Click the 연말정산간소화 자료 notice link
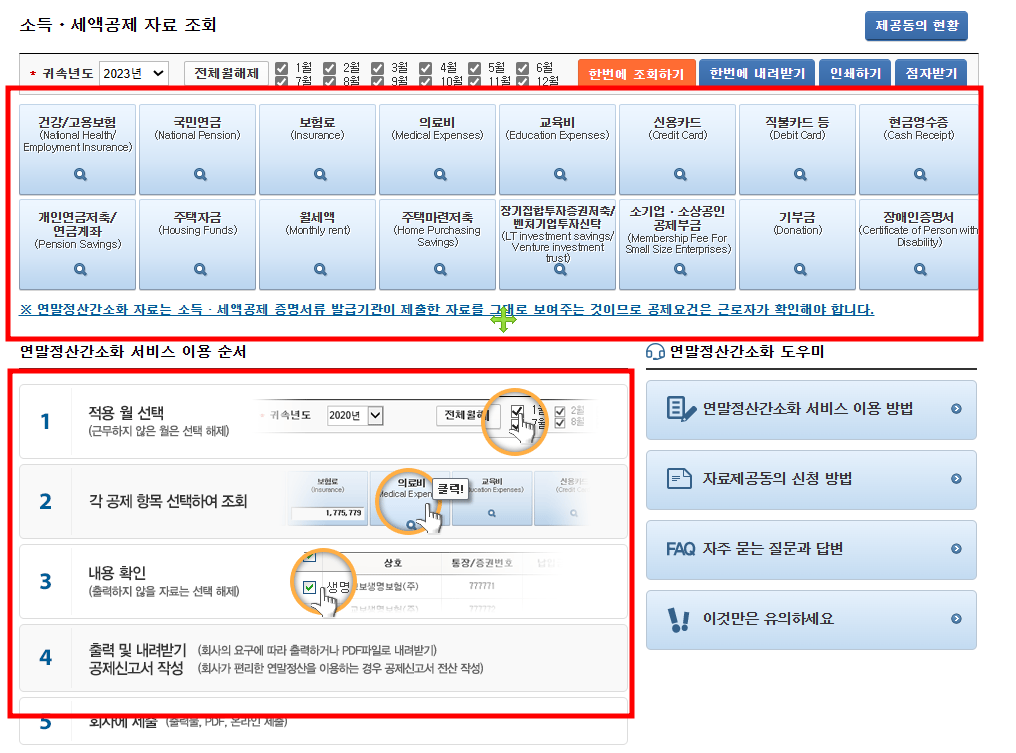This screenshot has height=753, width=1016. click(x=446, y=310)
